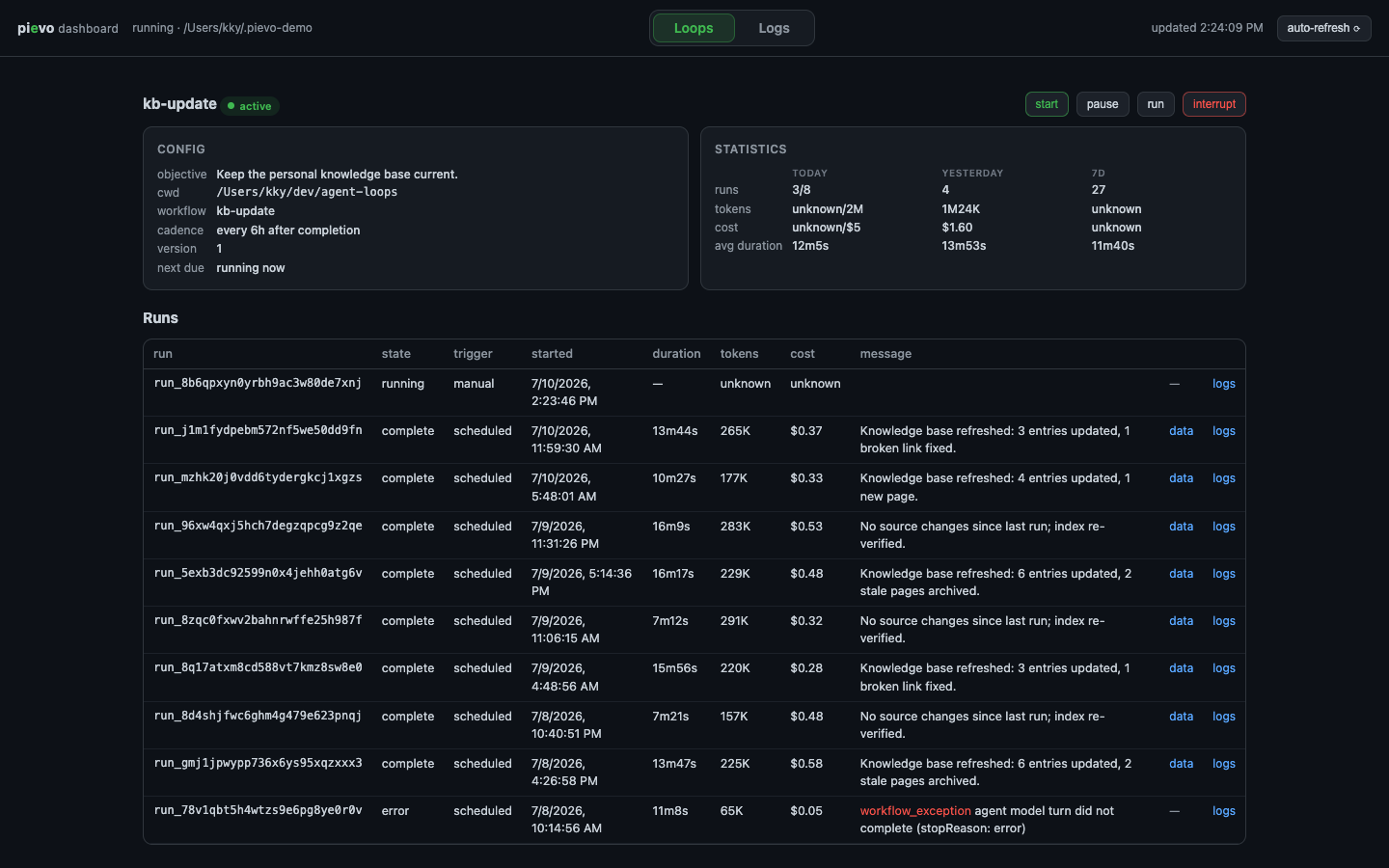Switch to the Loops tab
The height and width of the screenshot is (868, 1389).
(694, 28)
